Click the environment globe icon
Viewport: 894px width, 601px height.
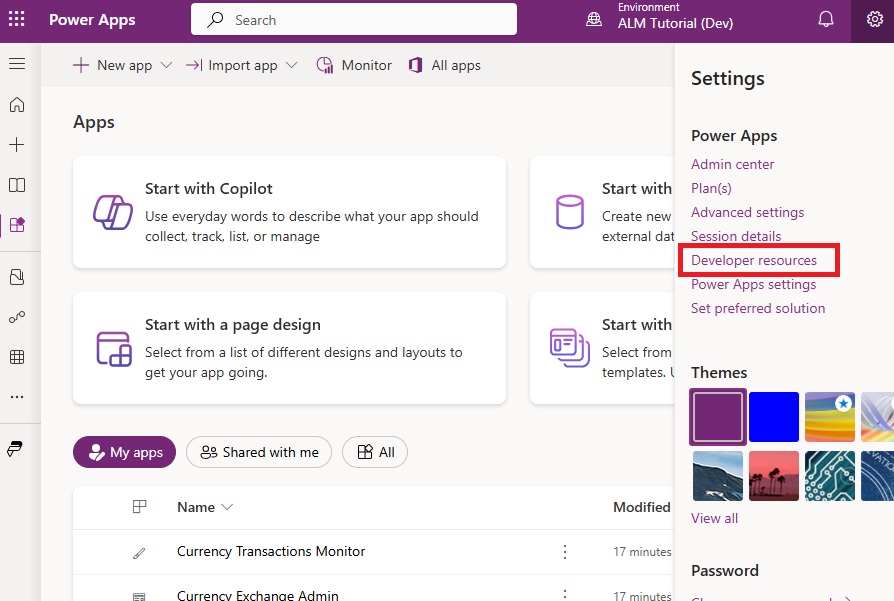(x=594, y=20)
